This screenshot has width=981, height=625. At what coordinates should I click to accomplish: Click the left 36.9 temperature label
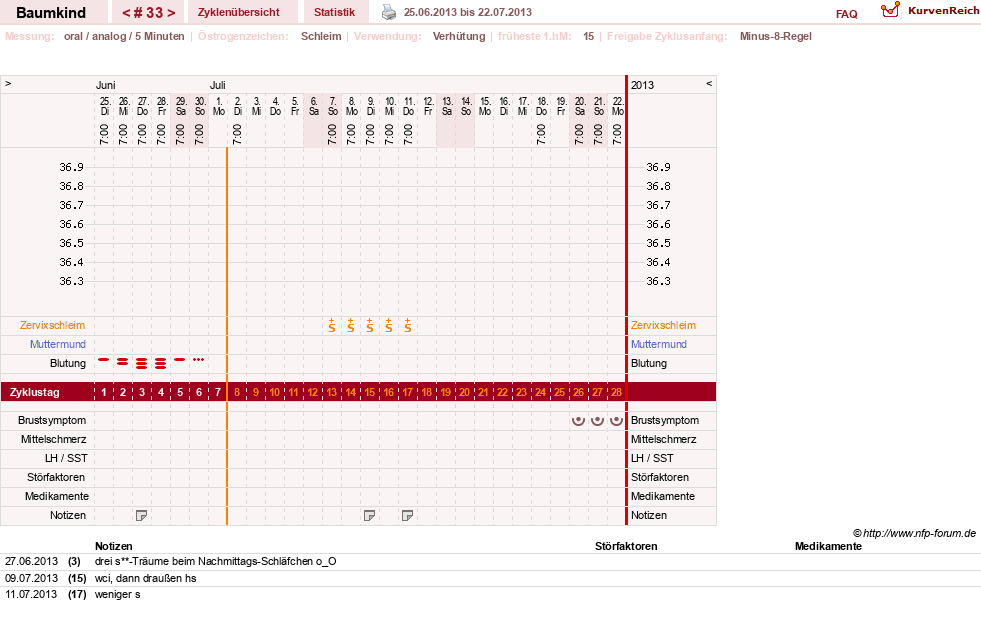click(x=71, y=167)
